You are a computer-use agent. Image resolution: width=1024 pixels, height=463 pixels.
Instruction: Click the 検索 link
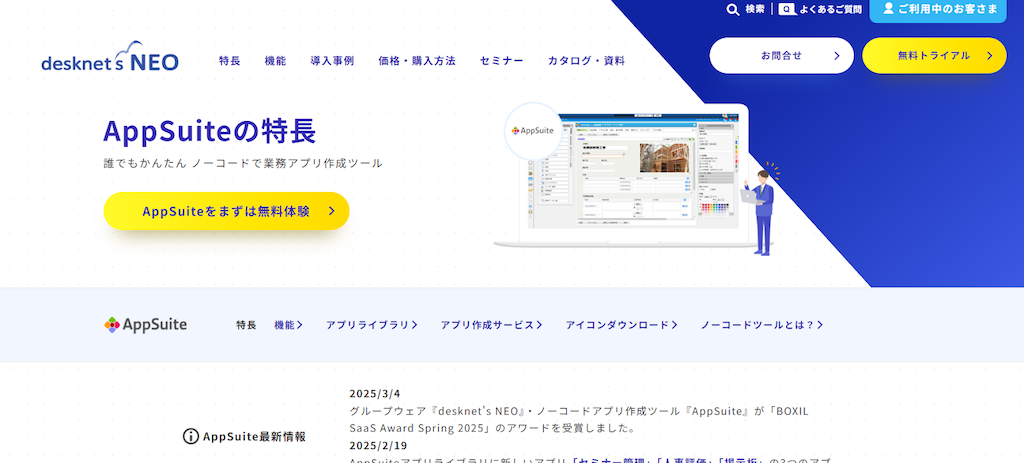[755, 9]
